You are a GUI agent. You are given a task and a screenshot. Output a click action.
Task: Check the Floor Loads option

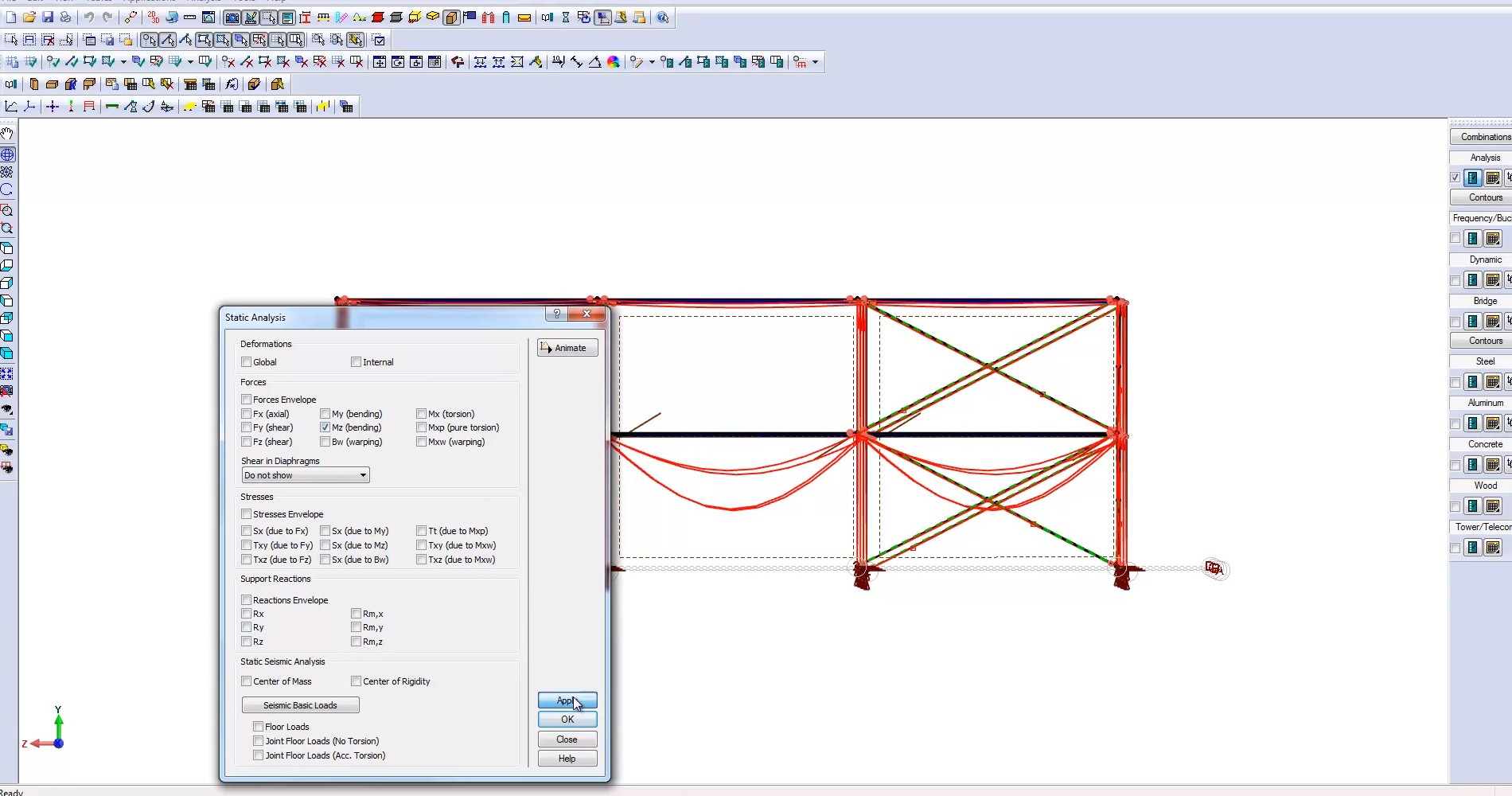259,727
